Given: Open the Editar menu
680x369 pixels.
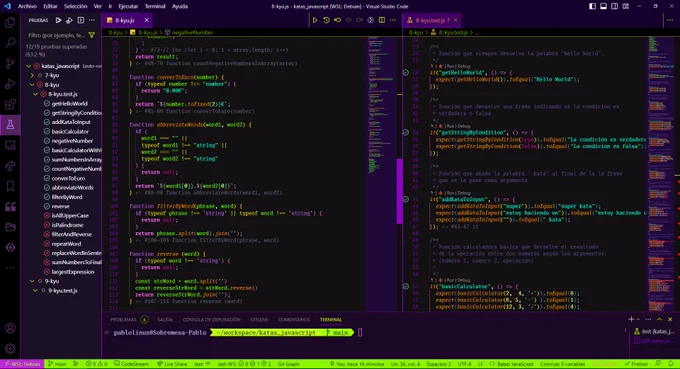Looking at the screenshot, I should coord(50,6).
